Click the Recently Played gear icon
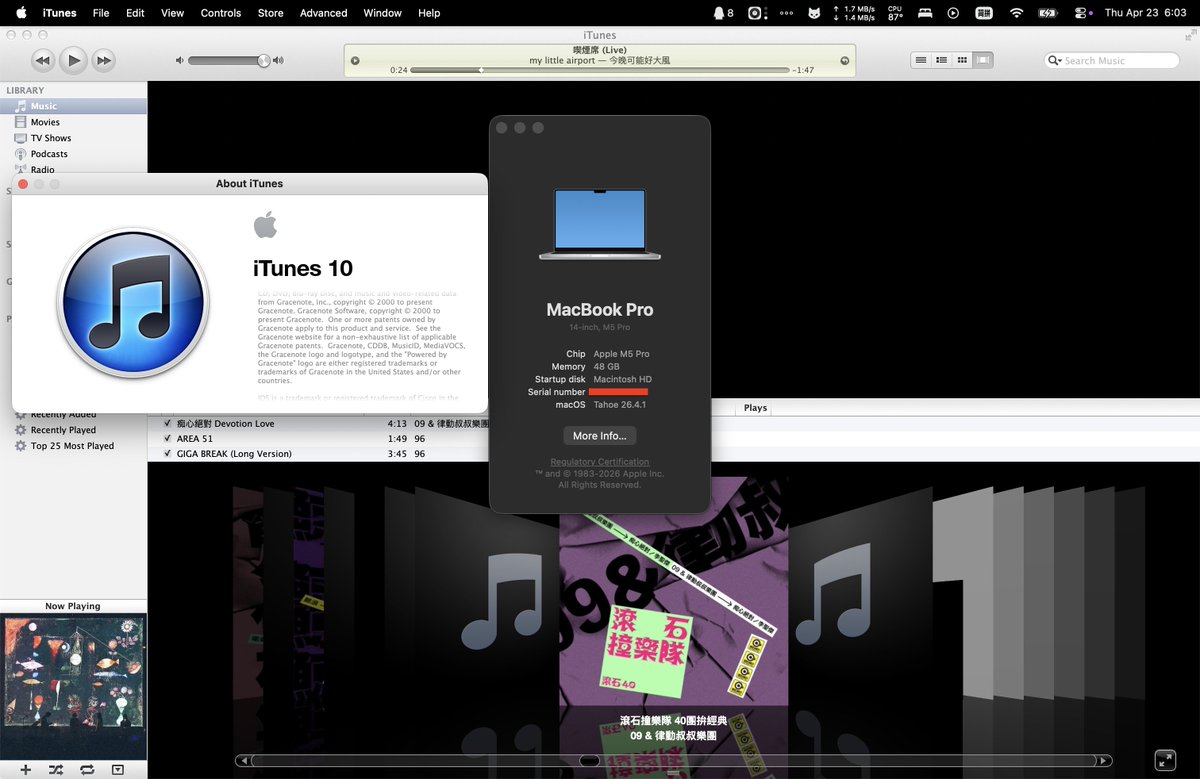The image size is (1200, 779). point(21,430)
